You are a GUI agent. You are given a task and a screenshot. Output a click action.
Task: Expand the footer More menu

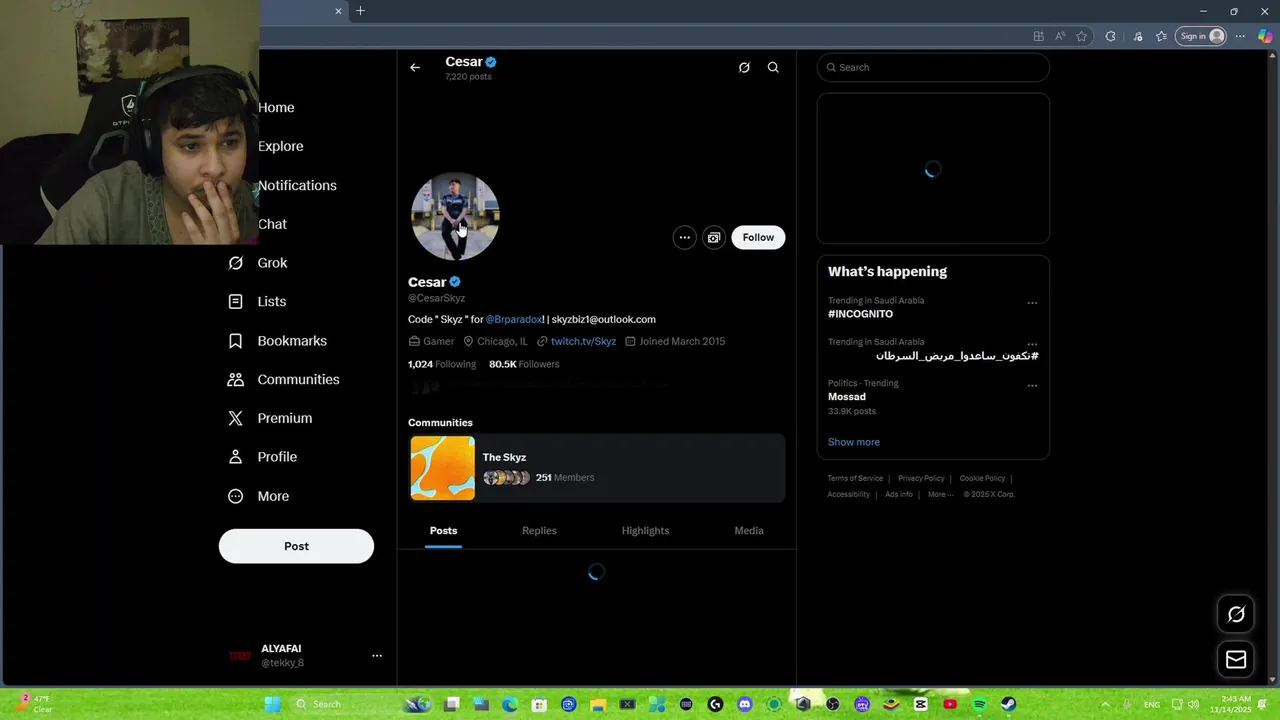point(938,494)
